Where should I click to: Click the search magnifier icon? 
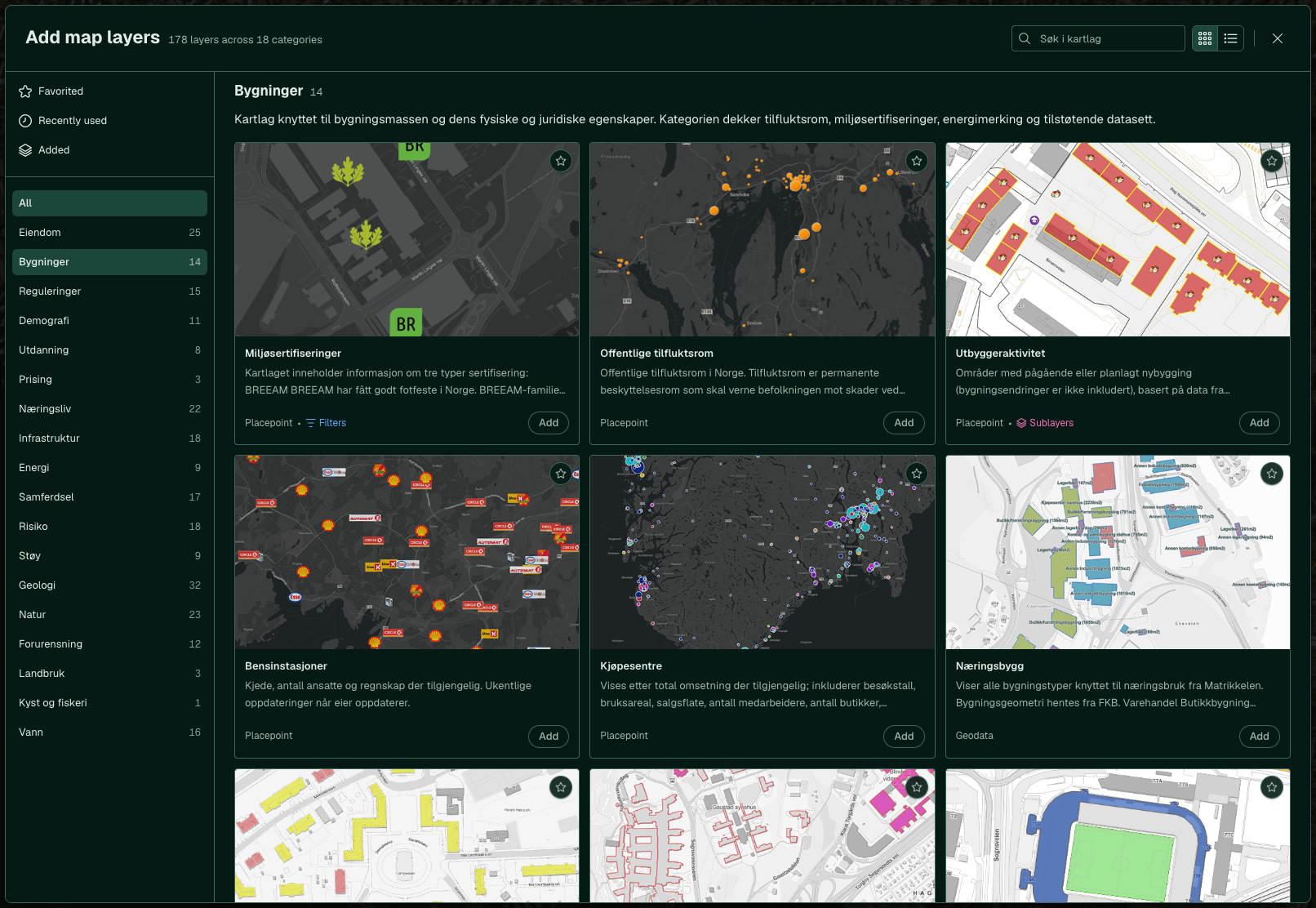[1025, 38]
